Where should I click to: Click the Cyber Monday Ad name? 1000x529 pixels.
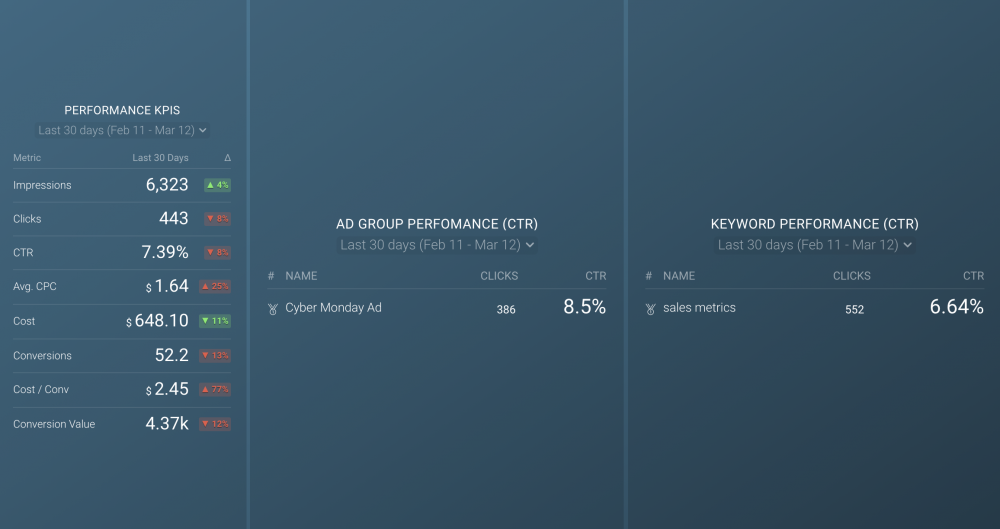[x=333, y=308]
